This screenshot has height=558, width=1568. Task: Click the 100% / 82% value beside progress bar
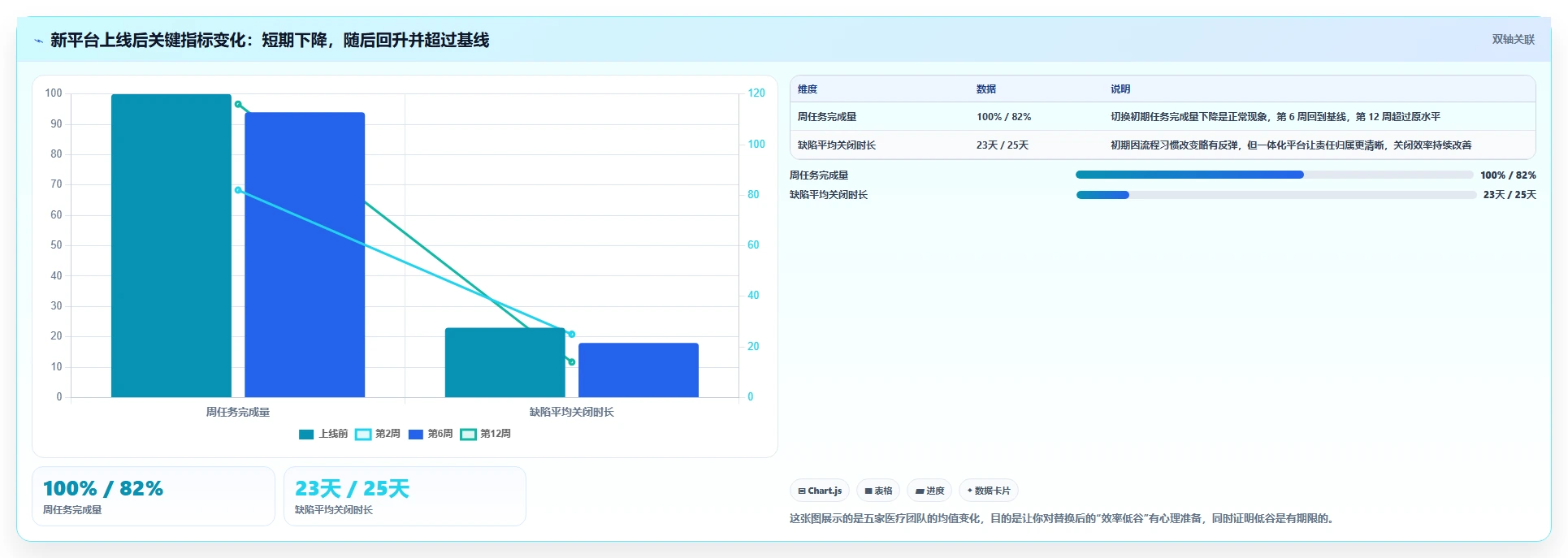tap(1508, 175)
